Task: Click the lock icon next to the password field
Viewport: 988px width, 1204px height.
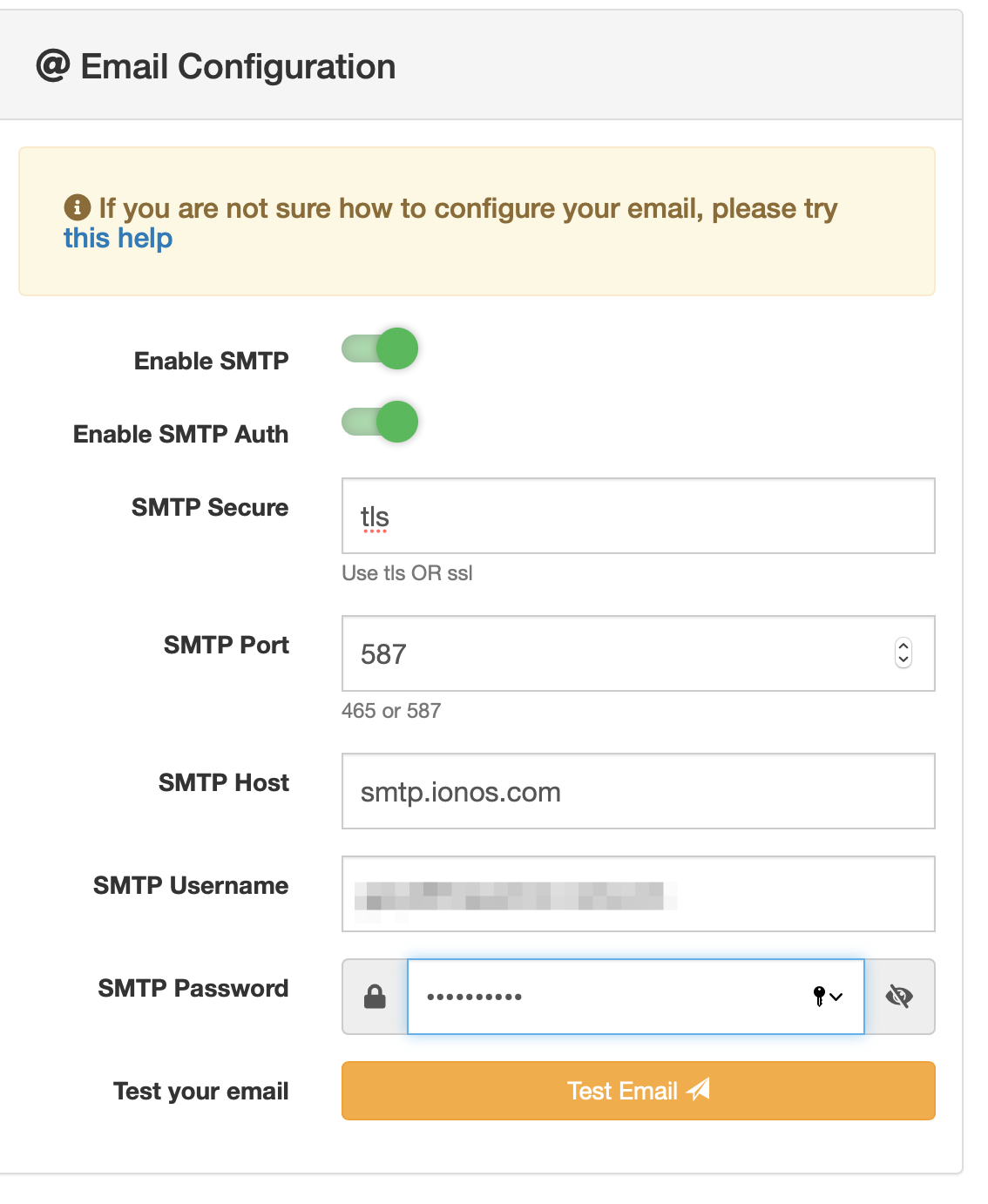Action: click(375, 996)
